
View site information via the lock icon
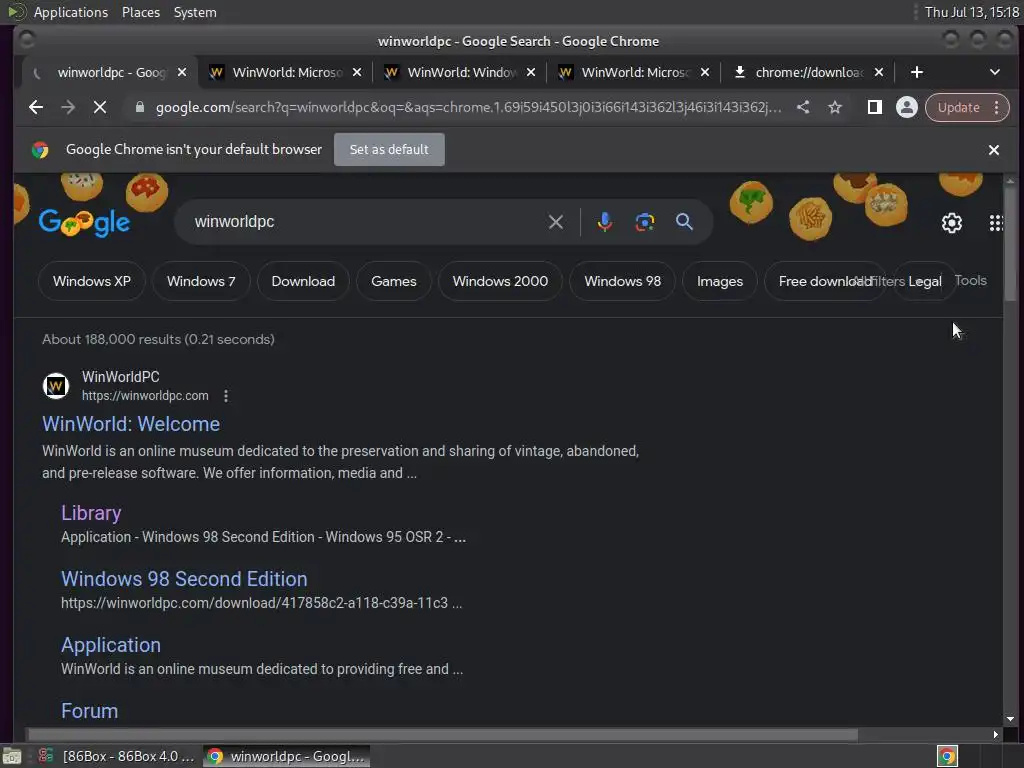coord(139,107)
